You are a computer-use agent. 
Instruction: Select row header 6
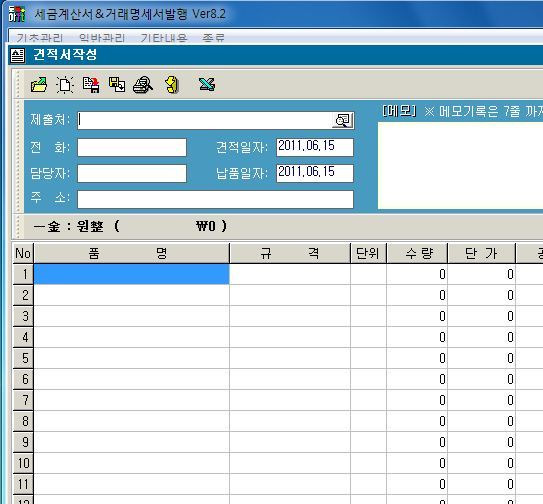[x=23, y=379]
